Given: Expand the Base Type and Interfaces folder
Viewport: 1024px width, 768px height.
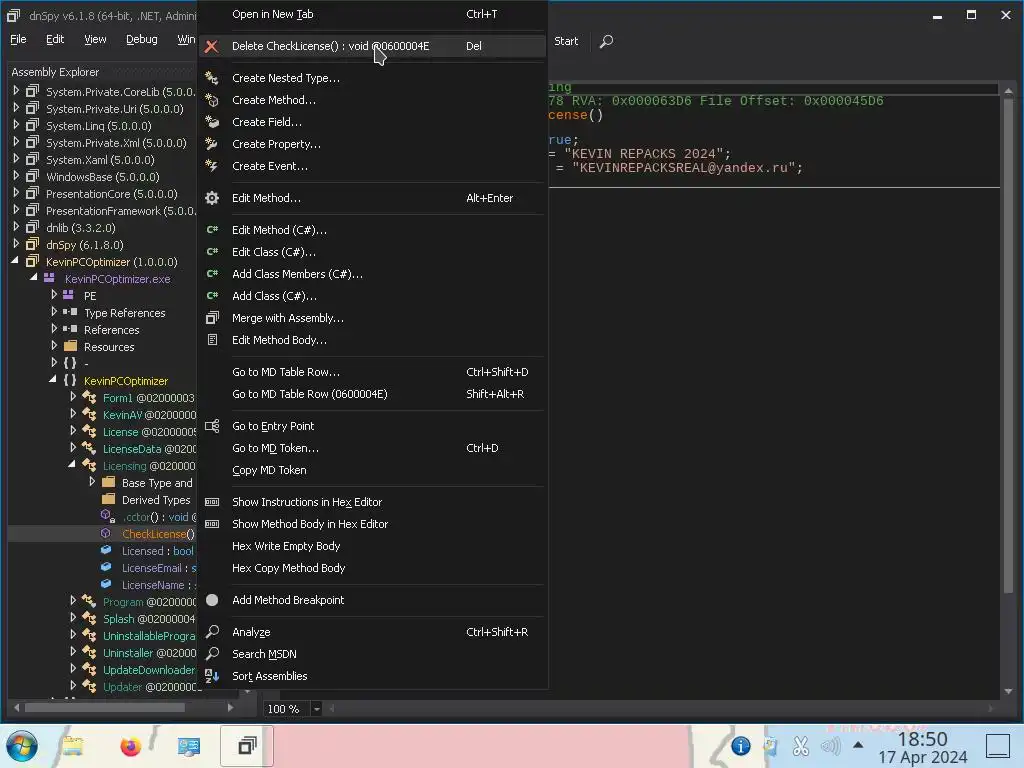Looking at the screenshot, I should [x=92, y=481].
